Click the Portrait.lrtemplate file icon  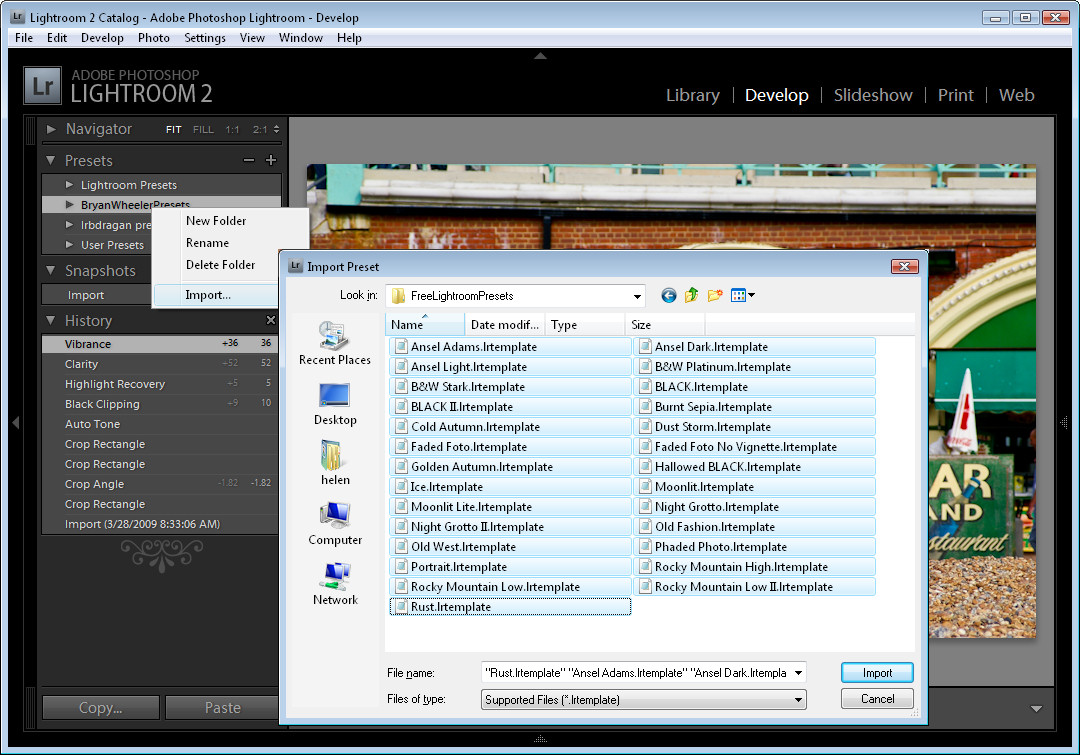(401, 567)
